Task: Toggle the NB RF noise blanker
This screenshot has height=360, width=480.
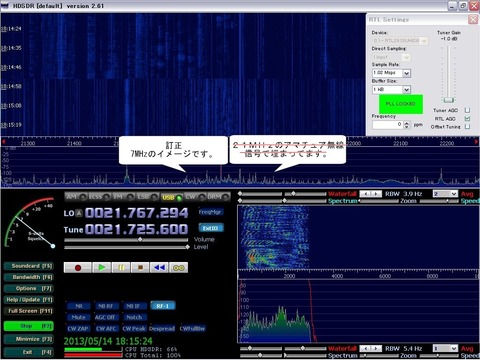Action: [x=106, y=306]
